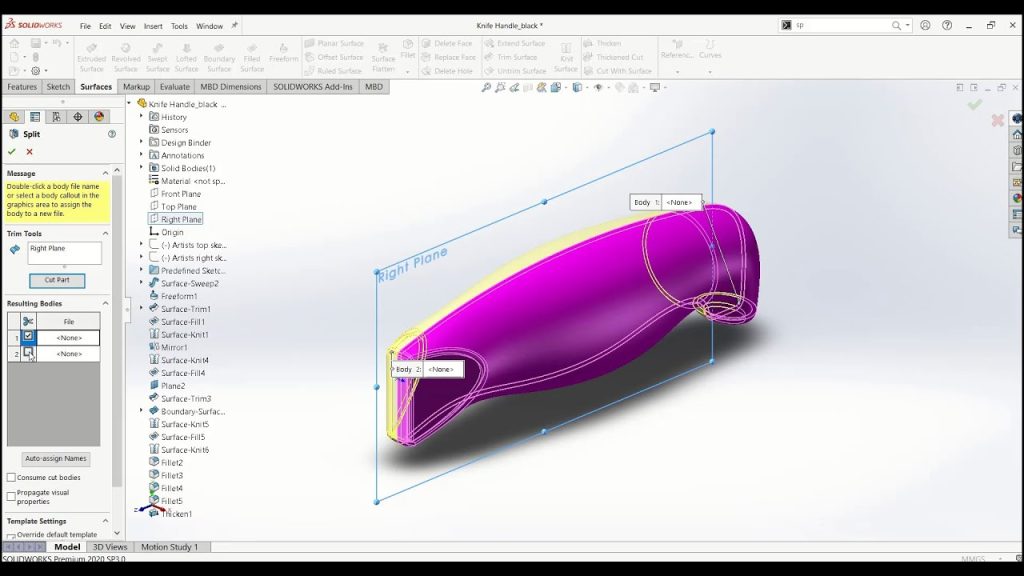This screenshot has height=576, width=1024.
Task: Open the DisplayManager appearance tab icon
Action: coord(99,117)
